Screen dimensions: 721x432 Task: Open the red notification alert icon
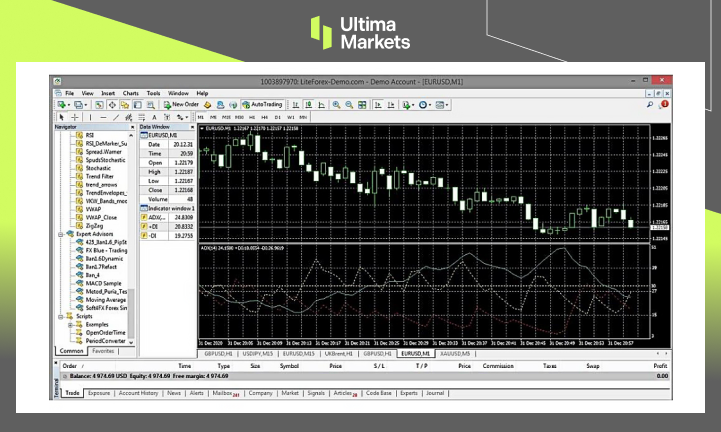[x=664, y=104]
